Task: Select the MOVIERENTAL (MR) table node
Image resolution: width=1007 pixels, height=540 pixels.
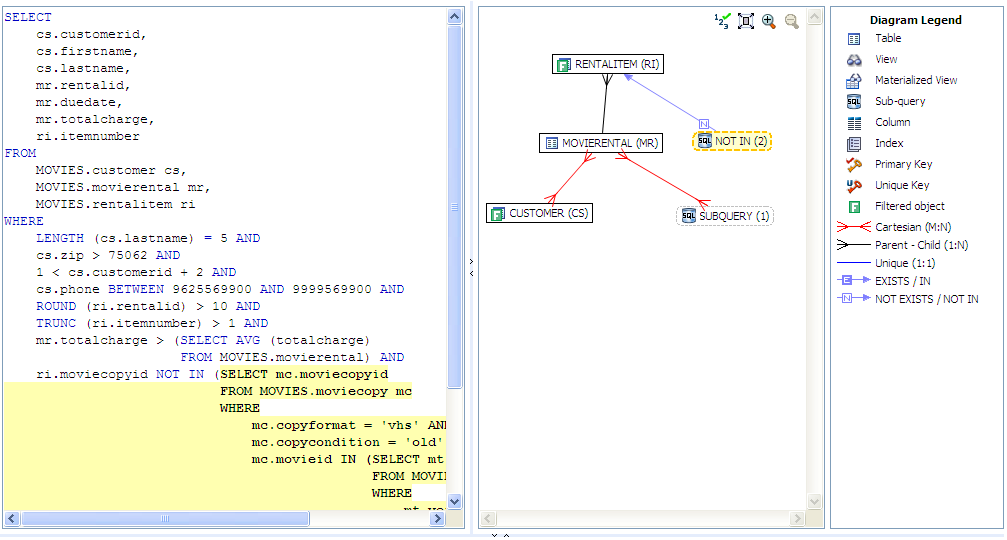Action: (x=600, y=143)
